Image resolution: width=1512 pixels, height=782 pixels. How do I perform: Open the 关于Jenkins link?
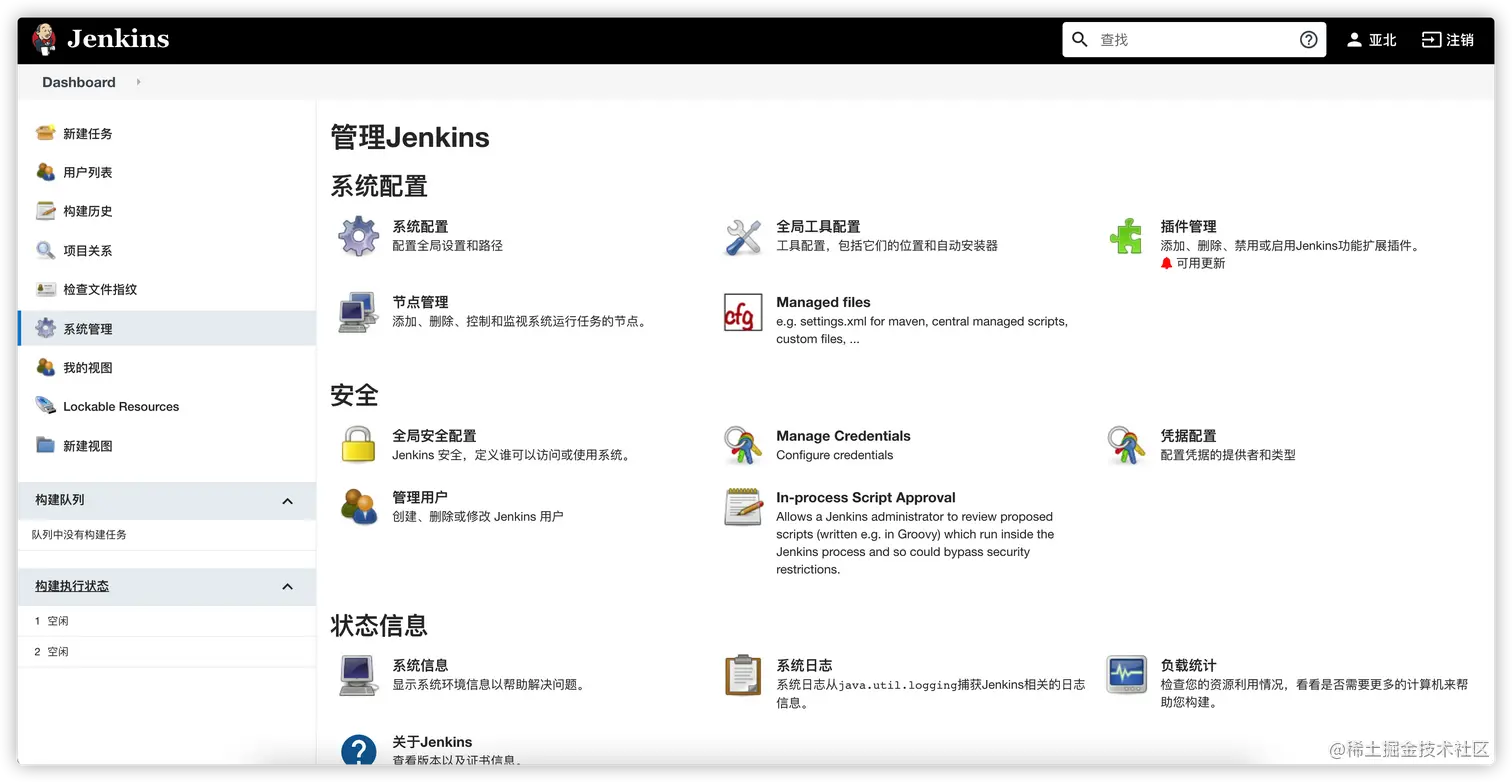[432, 742]
